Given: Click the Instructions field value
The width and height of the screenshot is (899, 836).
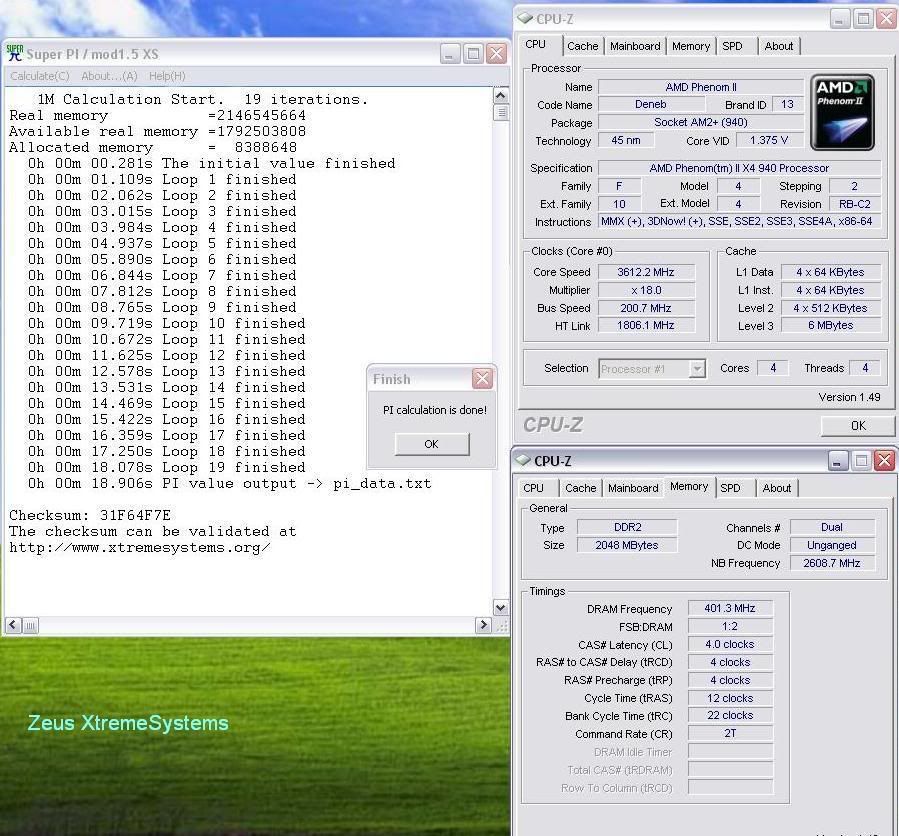Looking at the screenshot, I should click(739, 221).
